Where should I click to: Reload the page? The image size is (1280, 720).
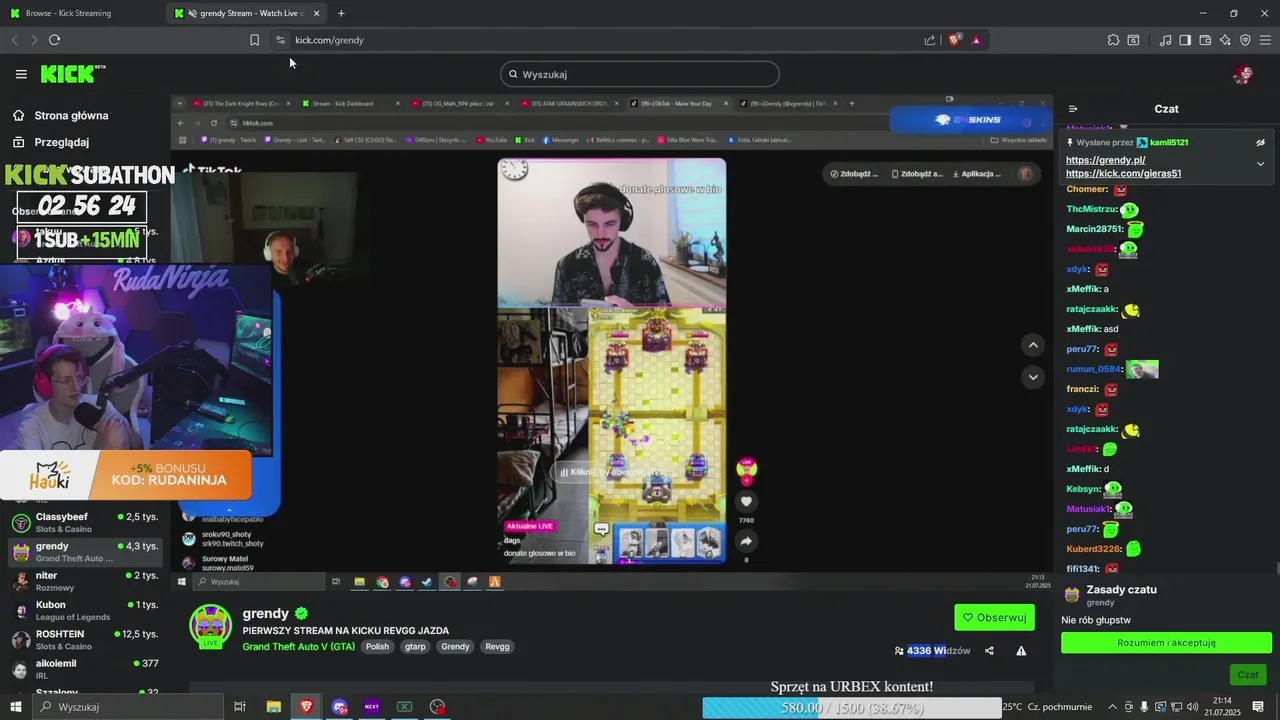pyautogui.click(x=54, y=40)
